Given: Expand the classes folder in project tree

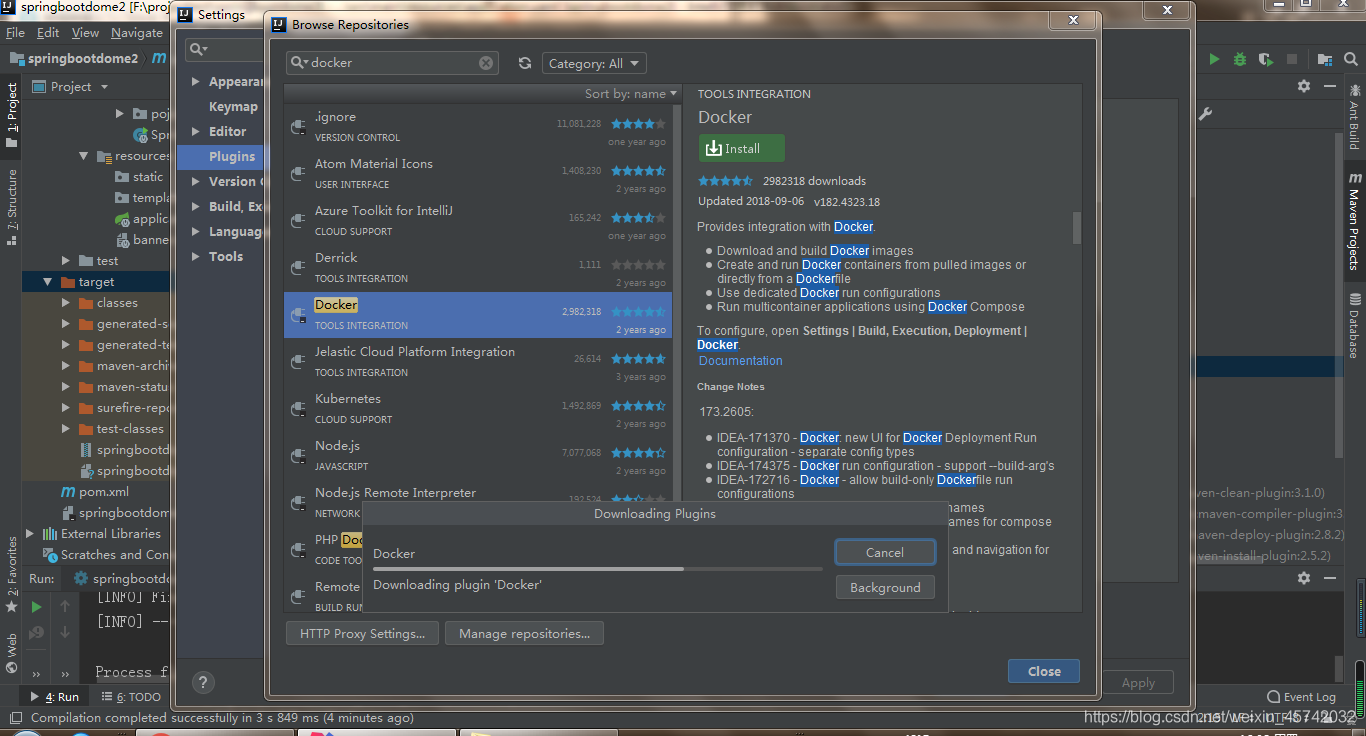Looking at the screenshot, I should pos(65,303).
